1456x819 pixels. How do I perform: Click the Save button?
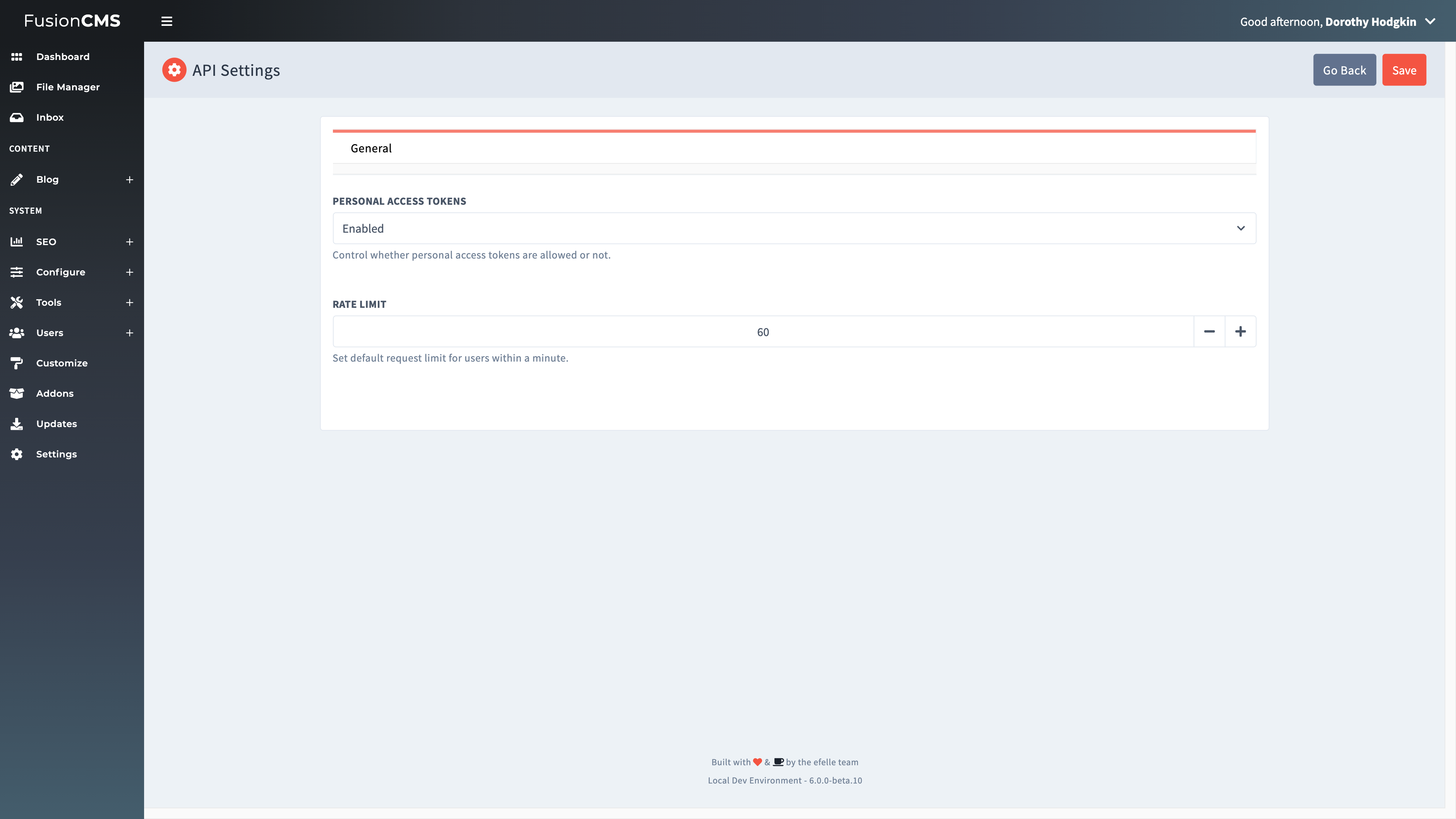coord(1404,70)
